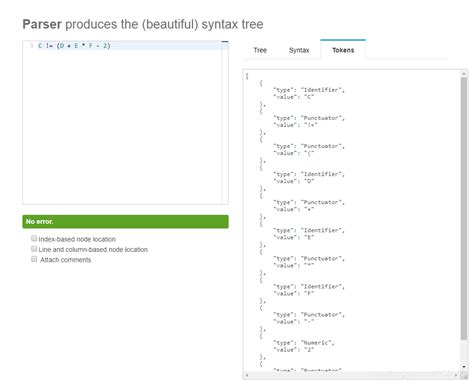Click the Numeric token type entry
The image size is (474, 382).
(304, 343)
